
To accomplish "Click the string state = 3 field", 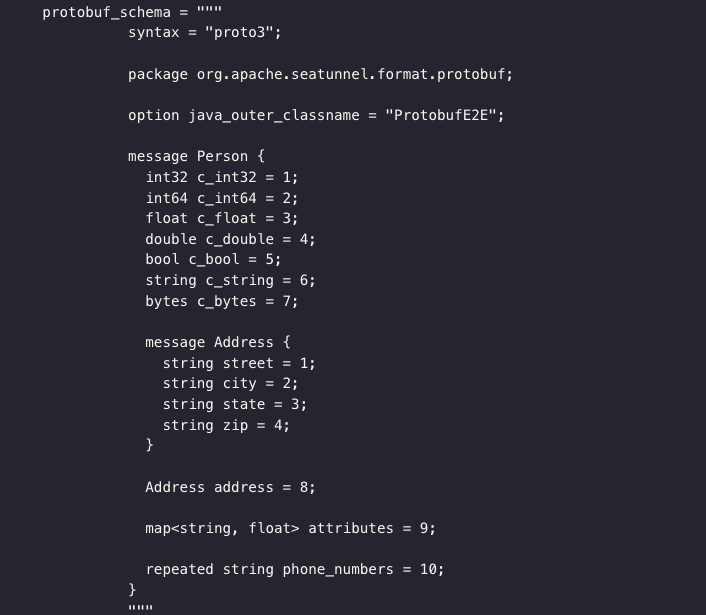I will coord(235,404).
